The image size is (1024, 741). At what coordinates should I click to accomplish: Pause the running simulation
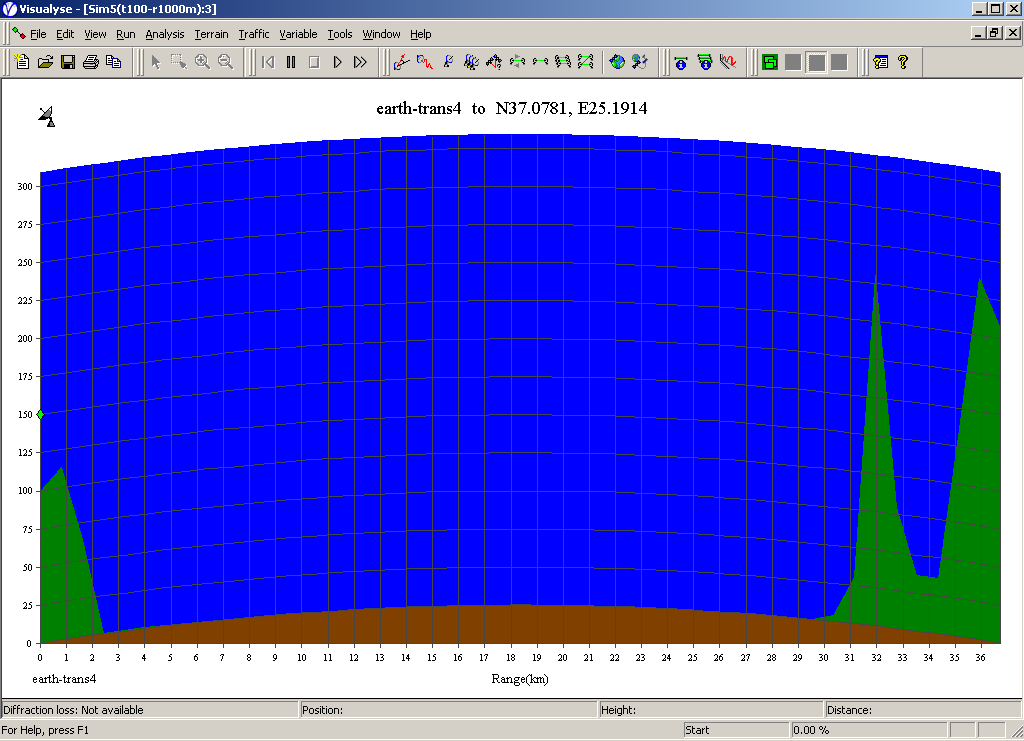(x=291, y=62)
